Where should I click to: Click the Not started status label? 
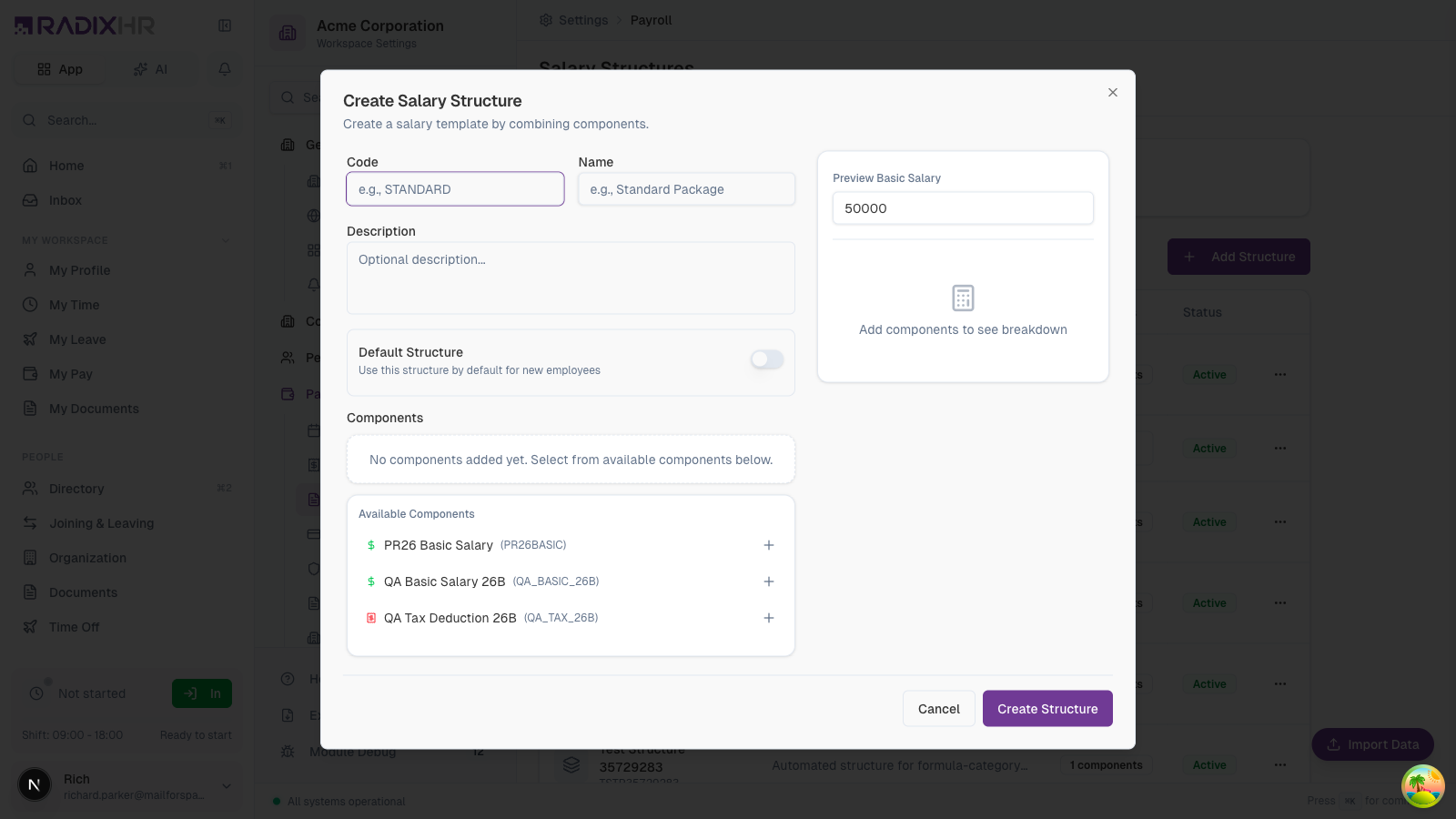[92, 693]
